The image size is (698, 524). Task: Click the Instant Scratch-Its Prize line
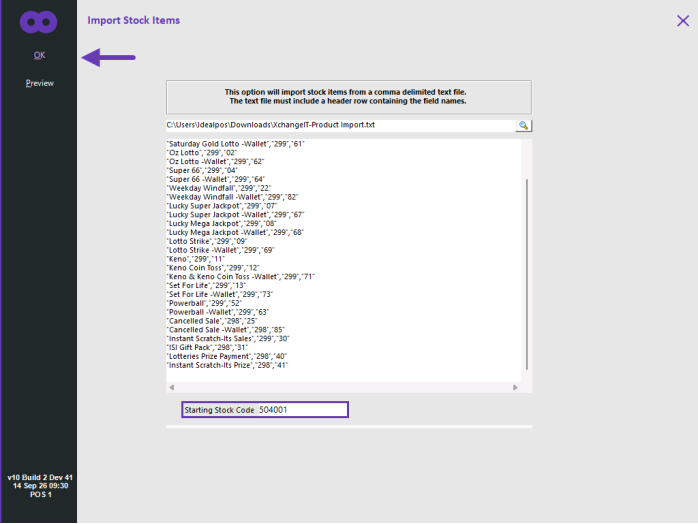227,365
